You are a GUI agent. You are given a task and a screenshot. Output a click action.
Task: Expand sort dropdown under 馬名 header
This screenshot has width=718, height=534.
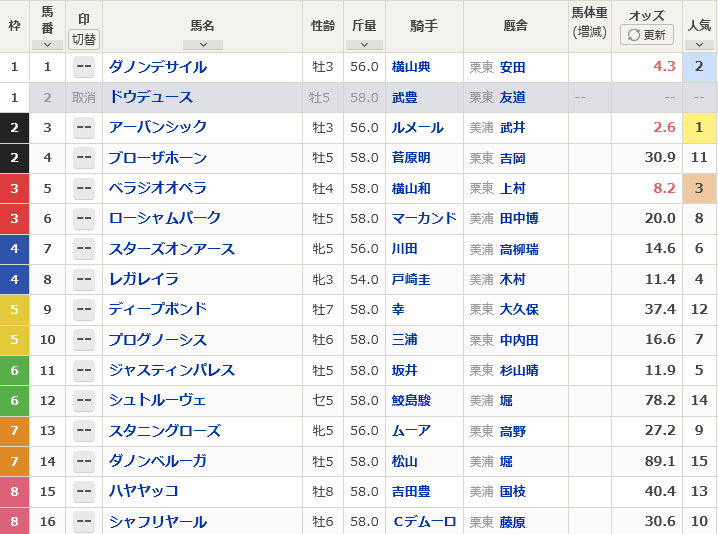pyautogui.click(x=203, y=44)
